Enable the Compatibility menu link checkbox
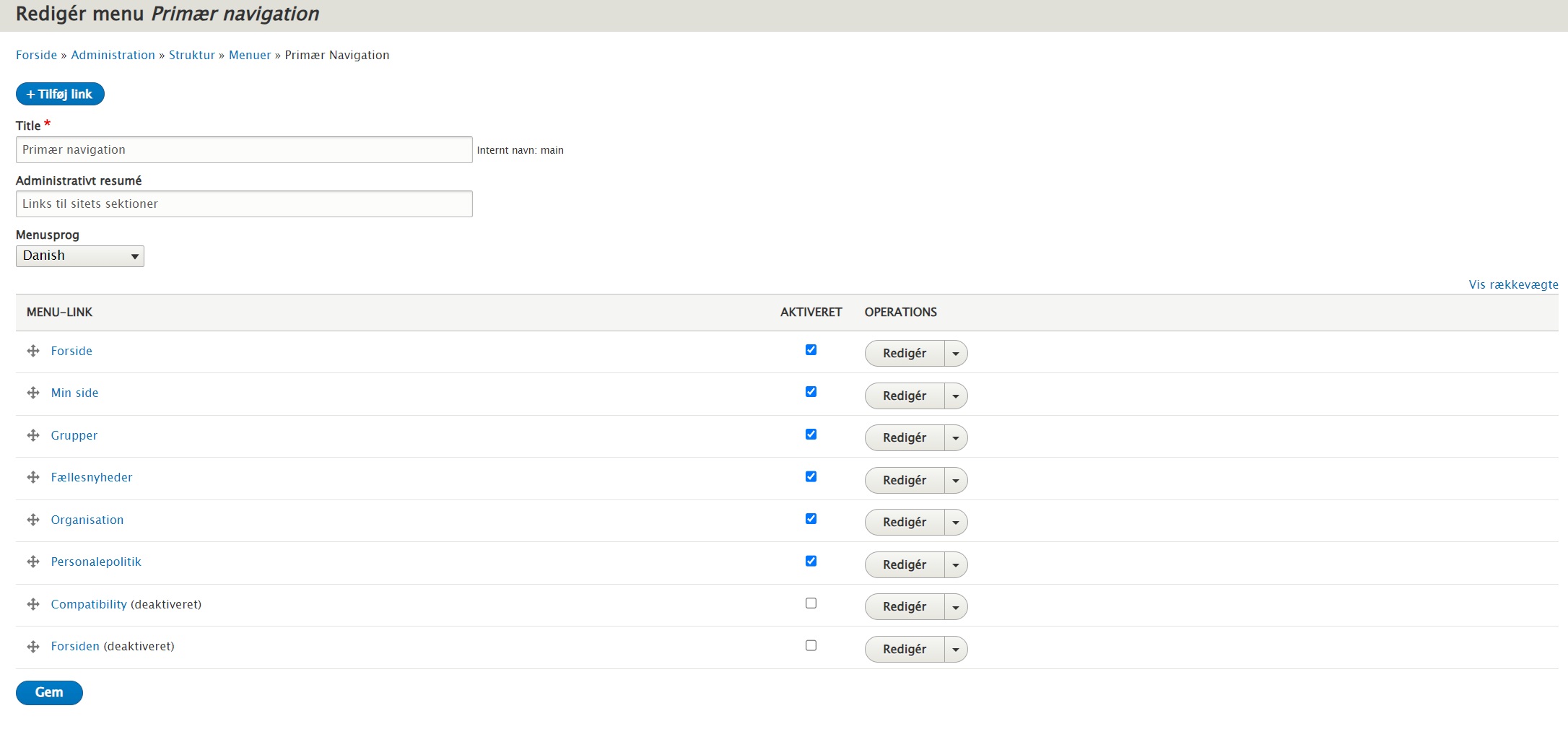This screenshot has width=1568, height=742. pyautogui.click(x=811, y=603)
